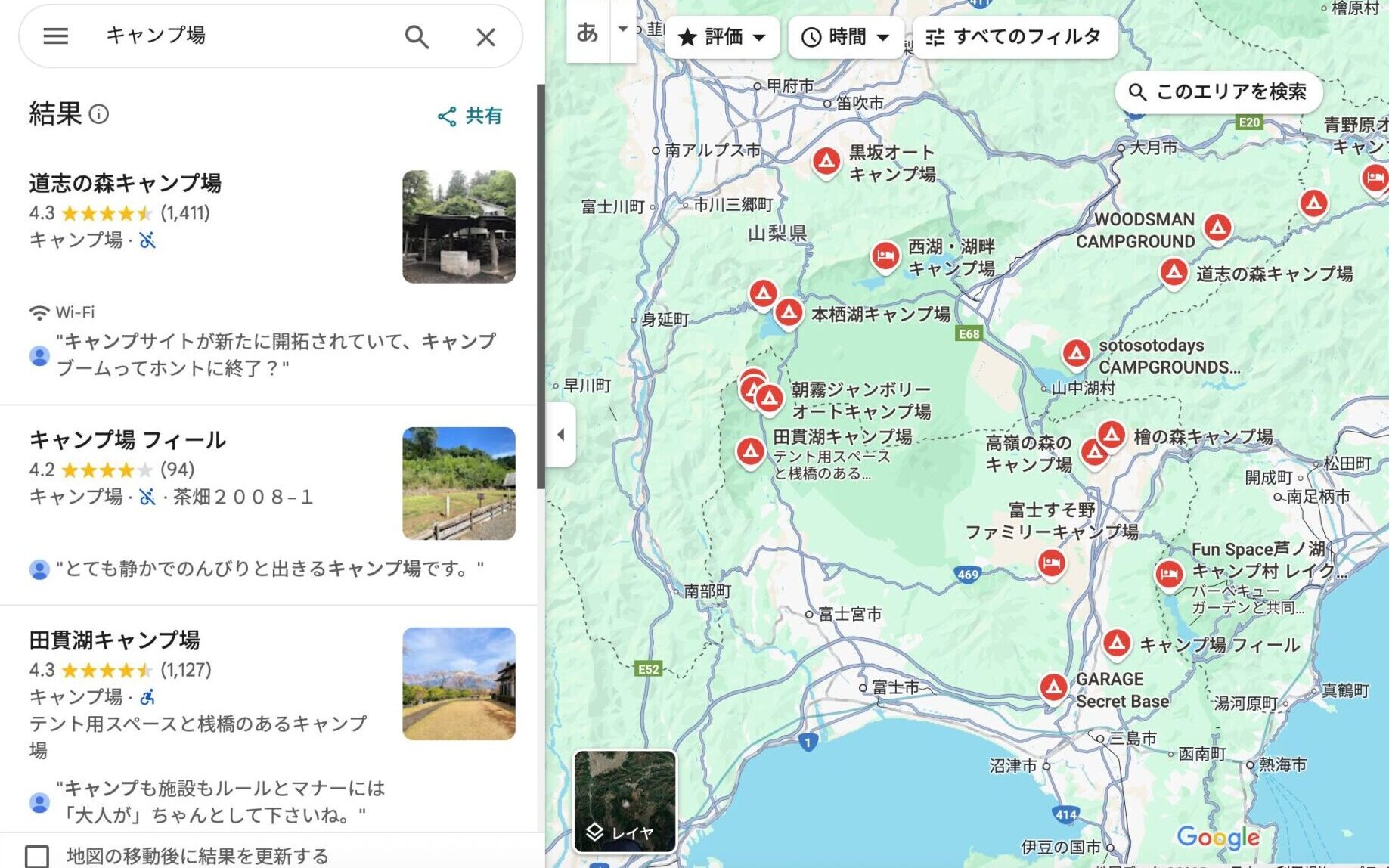Select WOODSMAN CAMPGROUND map pin
This screenshot has height=868, width=1389.
[x=1217, y=228]
